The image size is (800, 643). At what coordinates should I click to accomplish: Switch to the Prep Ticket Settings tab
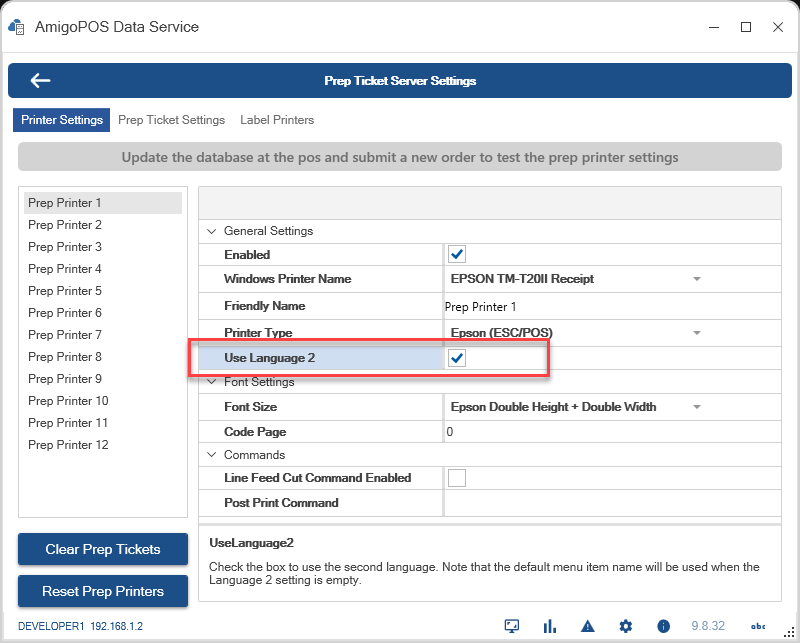click(x=171, y=120)
